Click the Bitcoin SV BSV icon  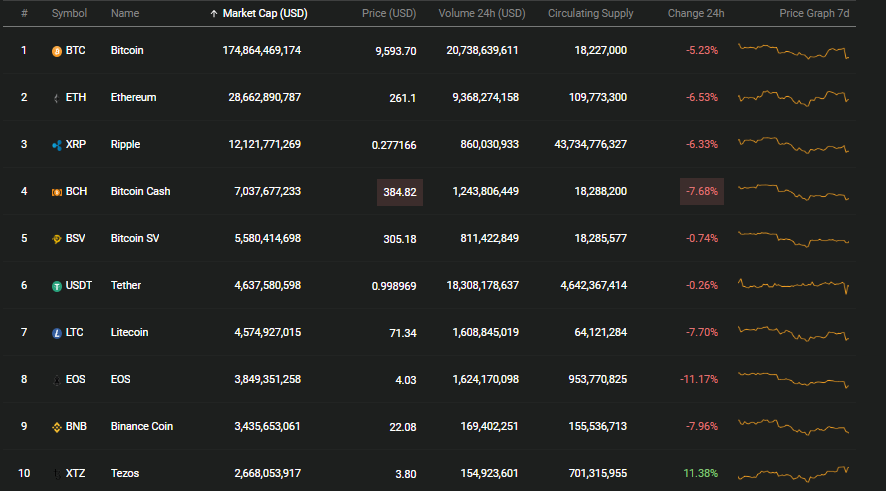coord(57,239)
